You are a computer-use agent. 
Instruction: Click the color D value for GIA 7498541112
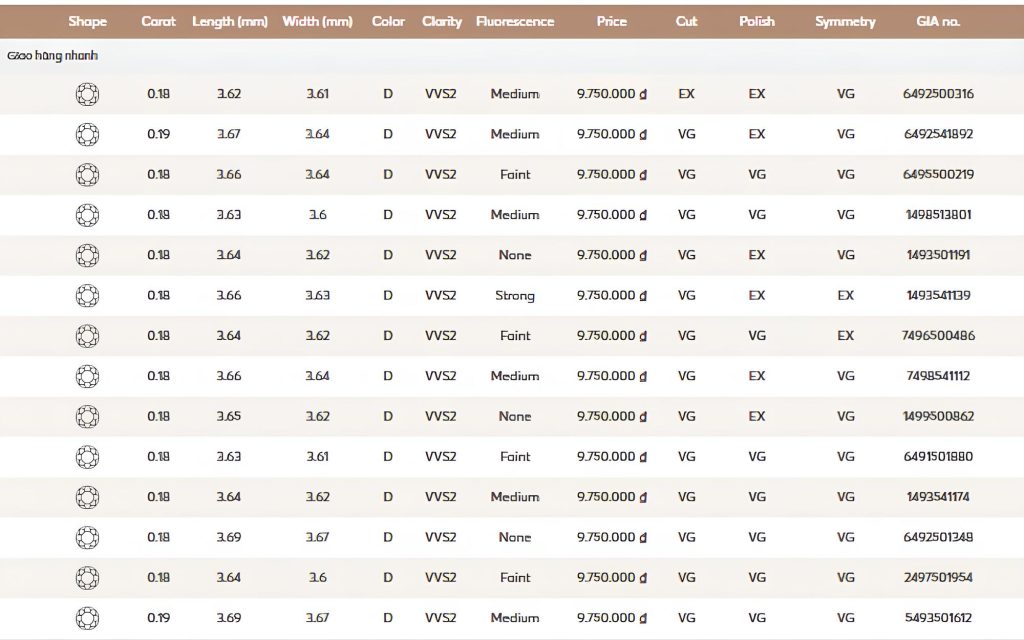(x=388, y=376)
